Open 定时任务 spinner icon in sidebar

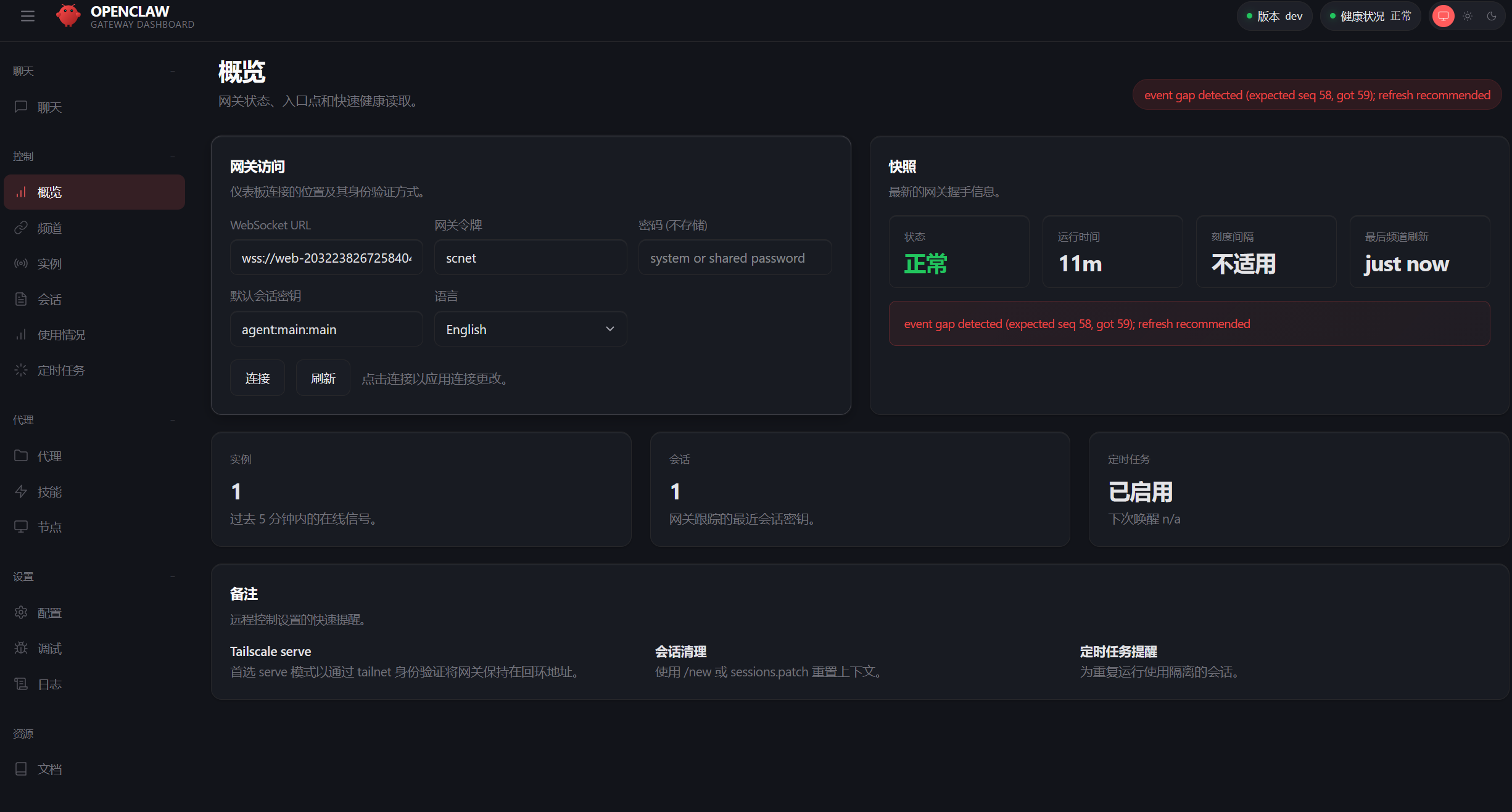(x=21, y=370)
